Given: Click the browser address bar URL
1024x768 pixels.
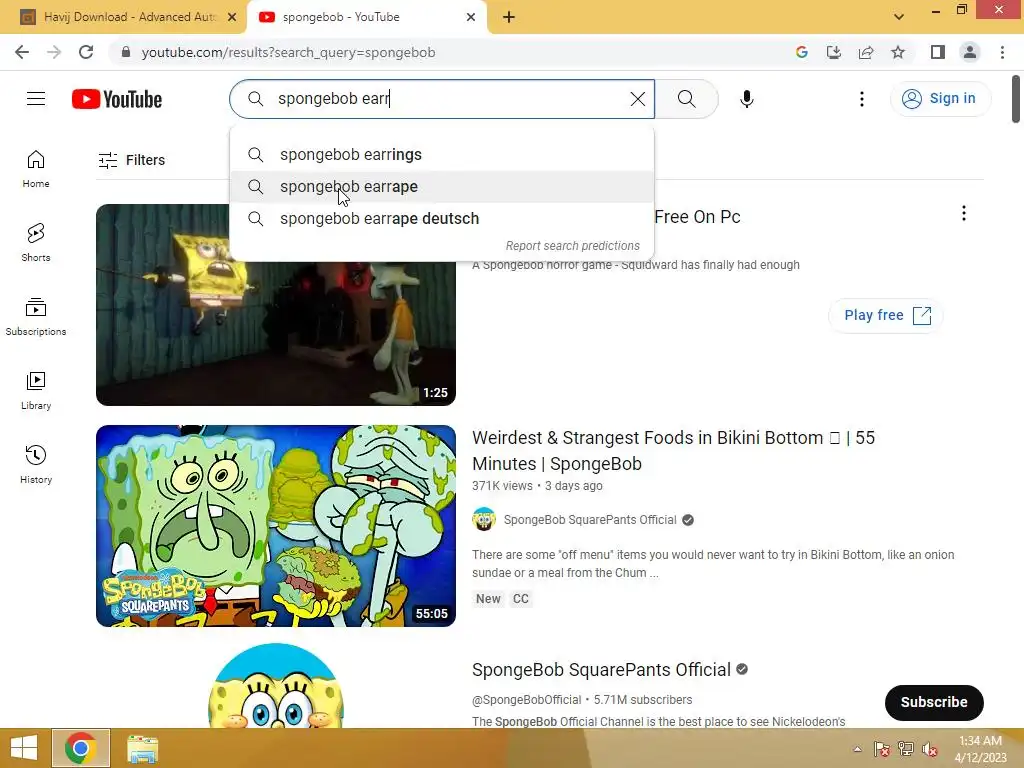Looking at the screenshot, I should click(288, 52).
